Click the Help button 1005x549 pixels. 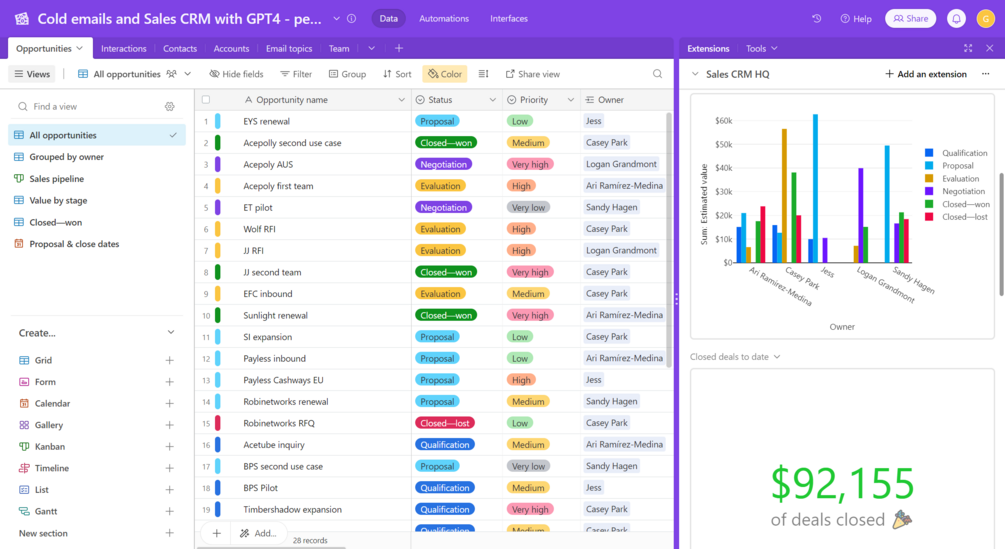pyautogui.click(x=856, y=19)
